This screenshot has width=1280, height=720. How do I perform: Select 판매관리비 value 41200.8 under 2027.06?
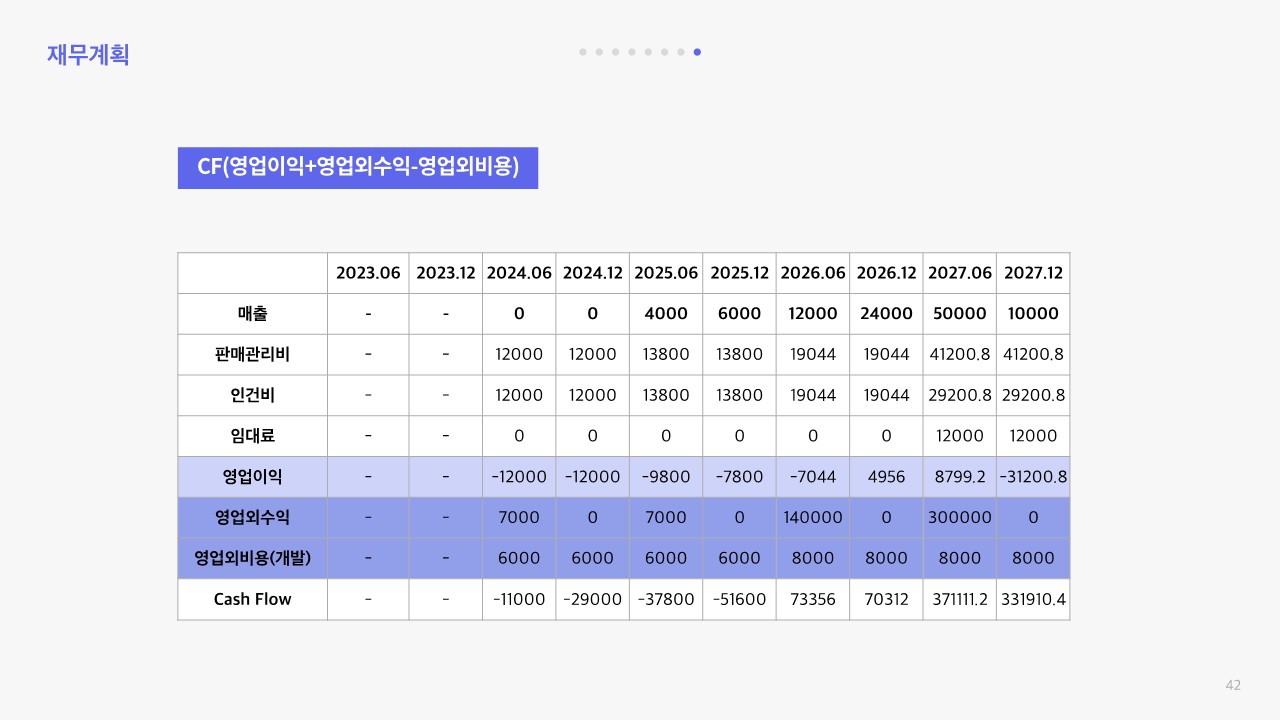960,354
